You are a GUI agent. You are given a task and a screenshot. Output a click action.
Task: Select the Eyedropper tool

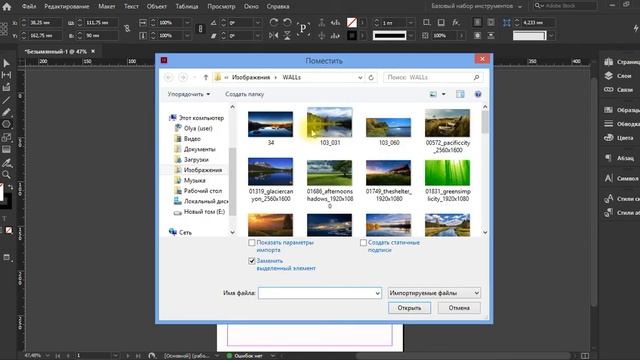(7, 163)
